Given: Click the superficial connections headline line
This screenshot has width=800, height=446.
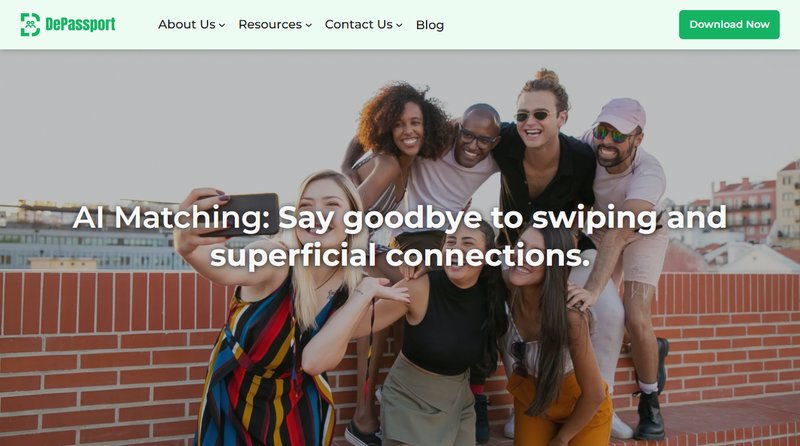Looking at the screenshot, I should 400,255.
